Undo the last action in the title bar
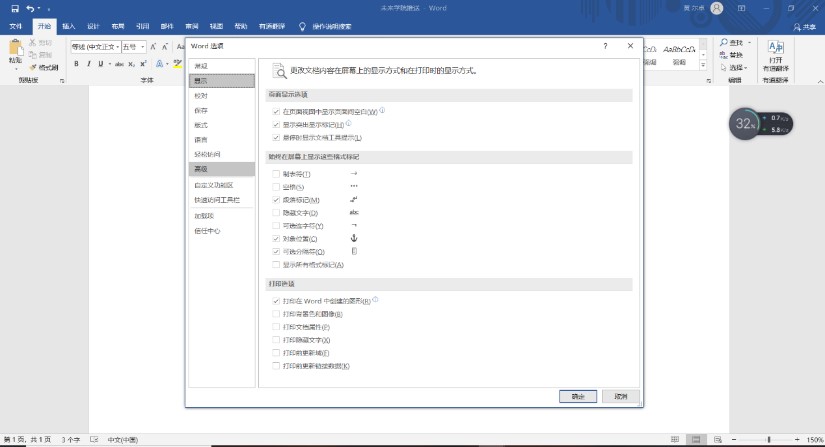This screenshot has width=825, height=447. point(30,8)
